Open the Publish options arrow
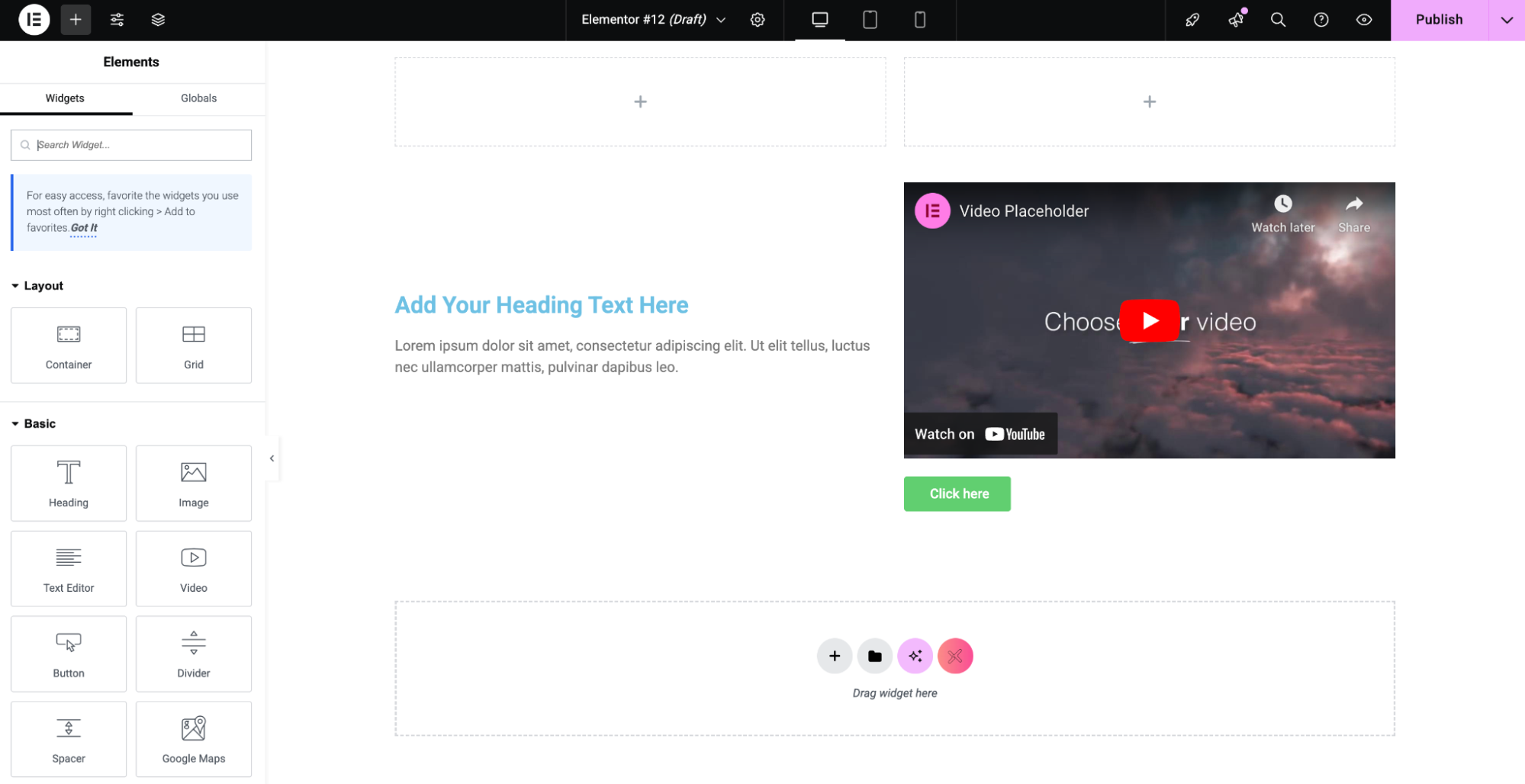1525x784 pixels. click(x=1506, y=20)
